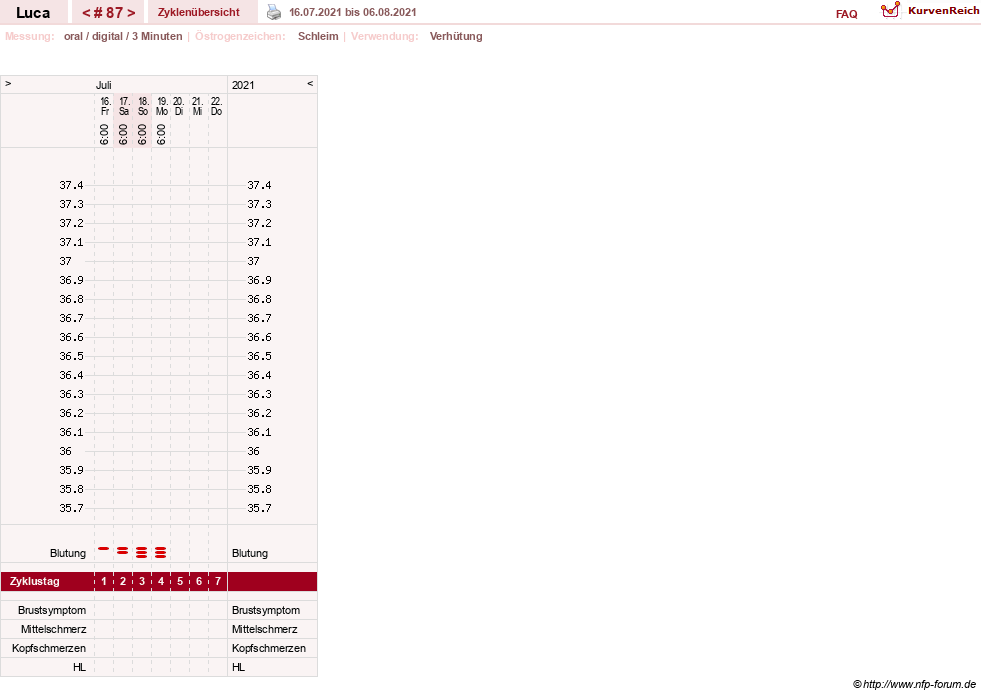This screenshot has width=981, height=696.
Task: Click the bleeding mark on cycle day 1
Action: (x=104, y=549)
